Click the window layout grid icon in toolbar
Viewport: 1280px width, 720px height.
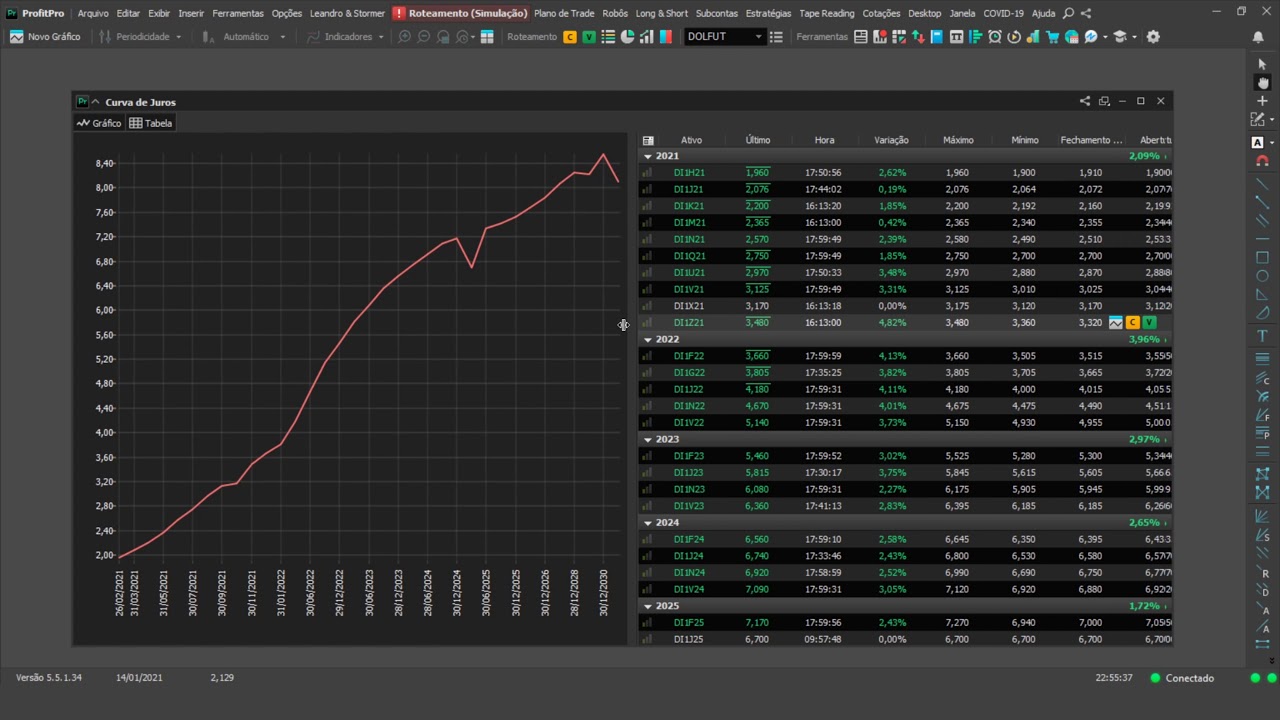[487, 36]
